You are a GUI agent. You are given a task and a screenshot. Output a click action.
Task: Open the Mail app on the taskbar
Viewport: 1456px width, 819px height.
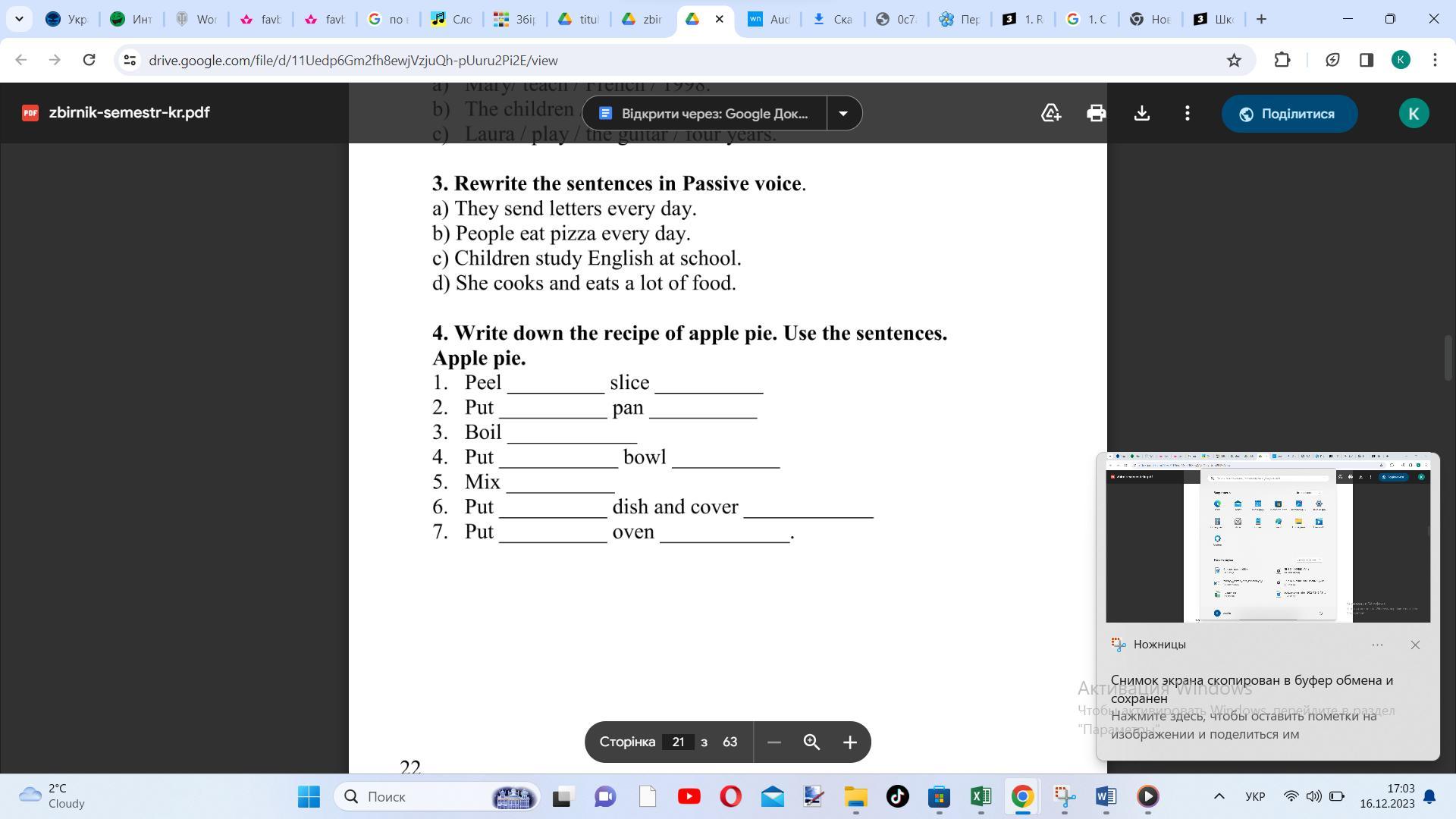[x=772, y=796]
